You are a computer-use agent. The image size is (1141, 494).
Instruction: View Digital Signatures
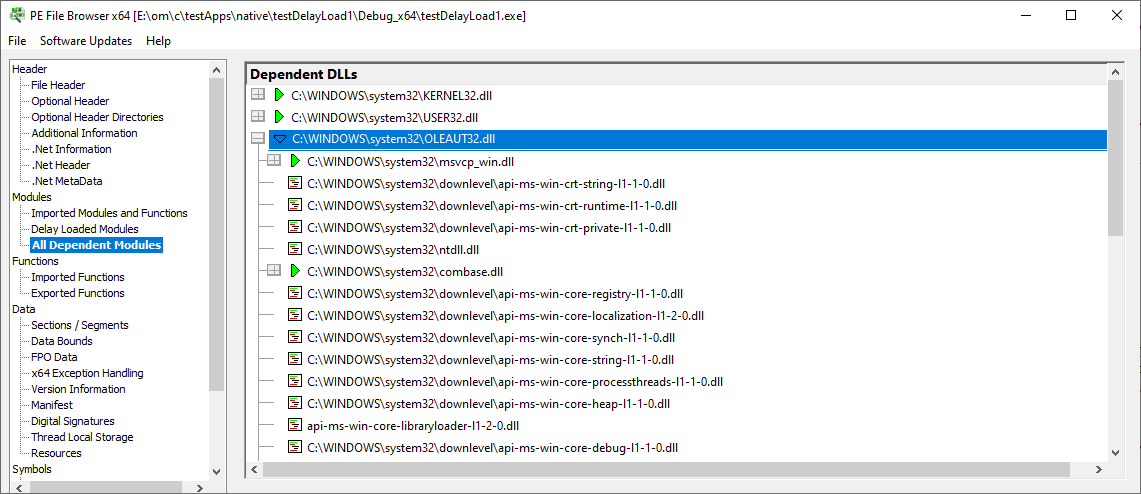pos(73,421)
